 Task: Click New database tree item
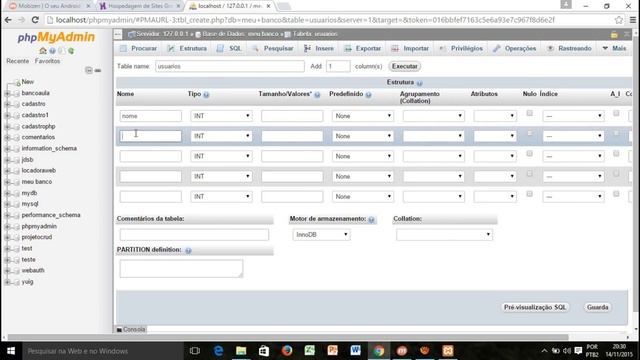click(x=28, y=82)
